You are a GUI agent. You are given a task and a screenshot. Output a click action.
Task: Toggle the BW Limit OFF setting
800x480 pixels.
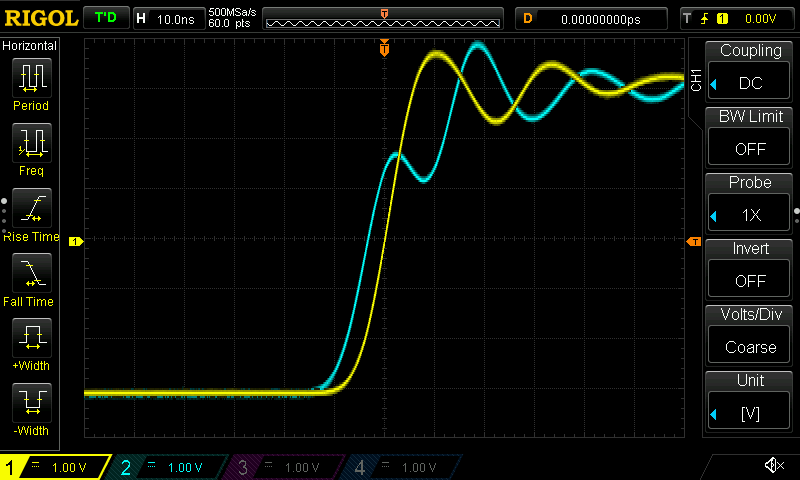click(749, 137)
